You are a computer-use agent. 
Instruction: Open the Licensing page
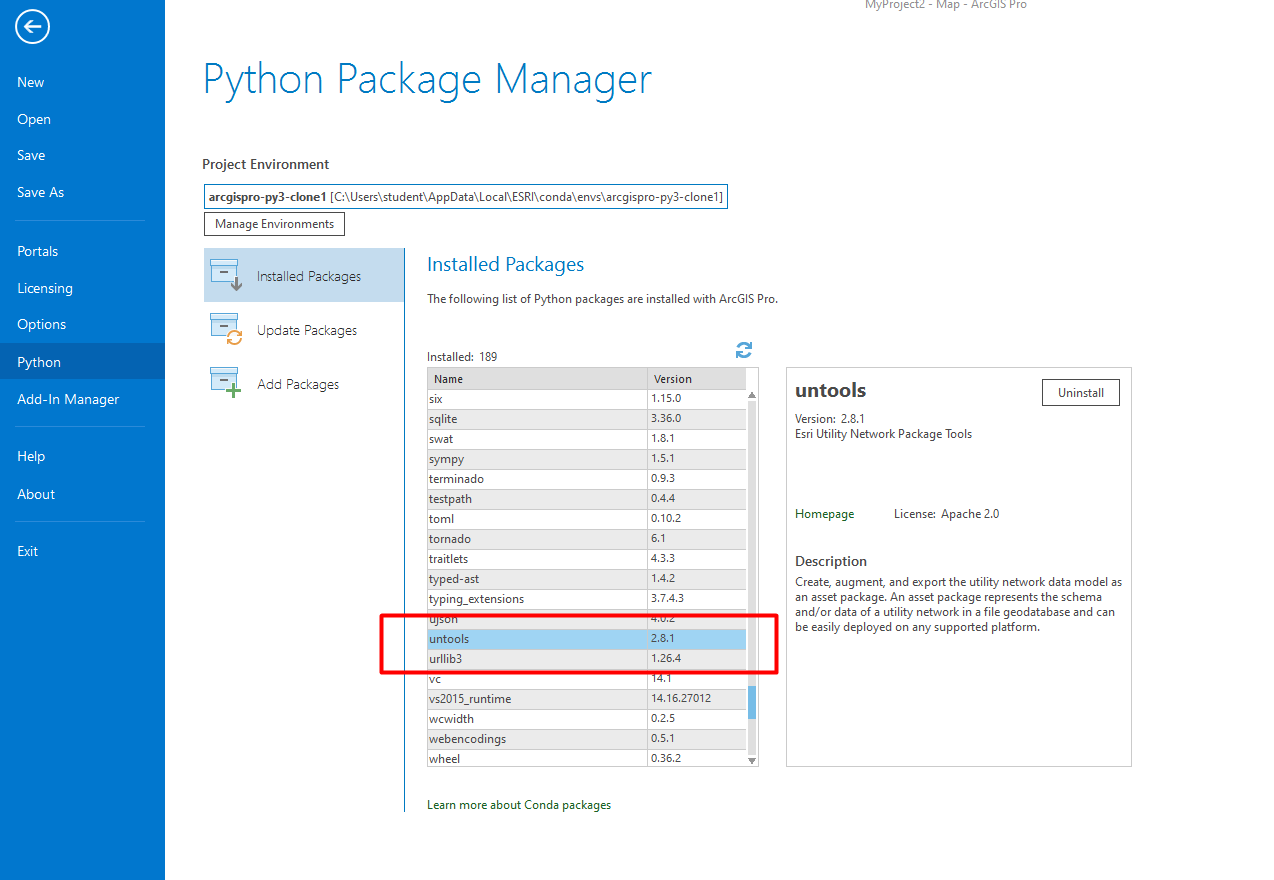[x=45, y=288]
